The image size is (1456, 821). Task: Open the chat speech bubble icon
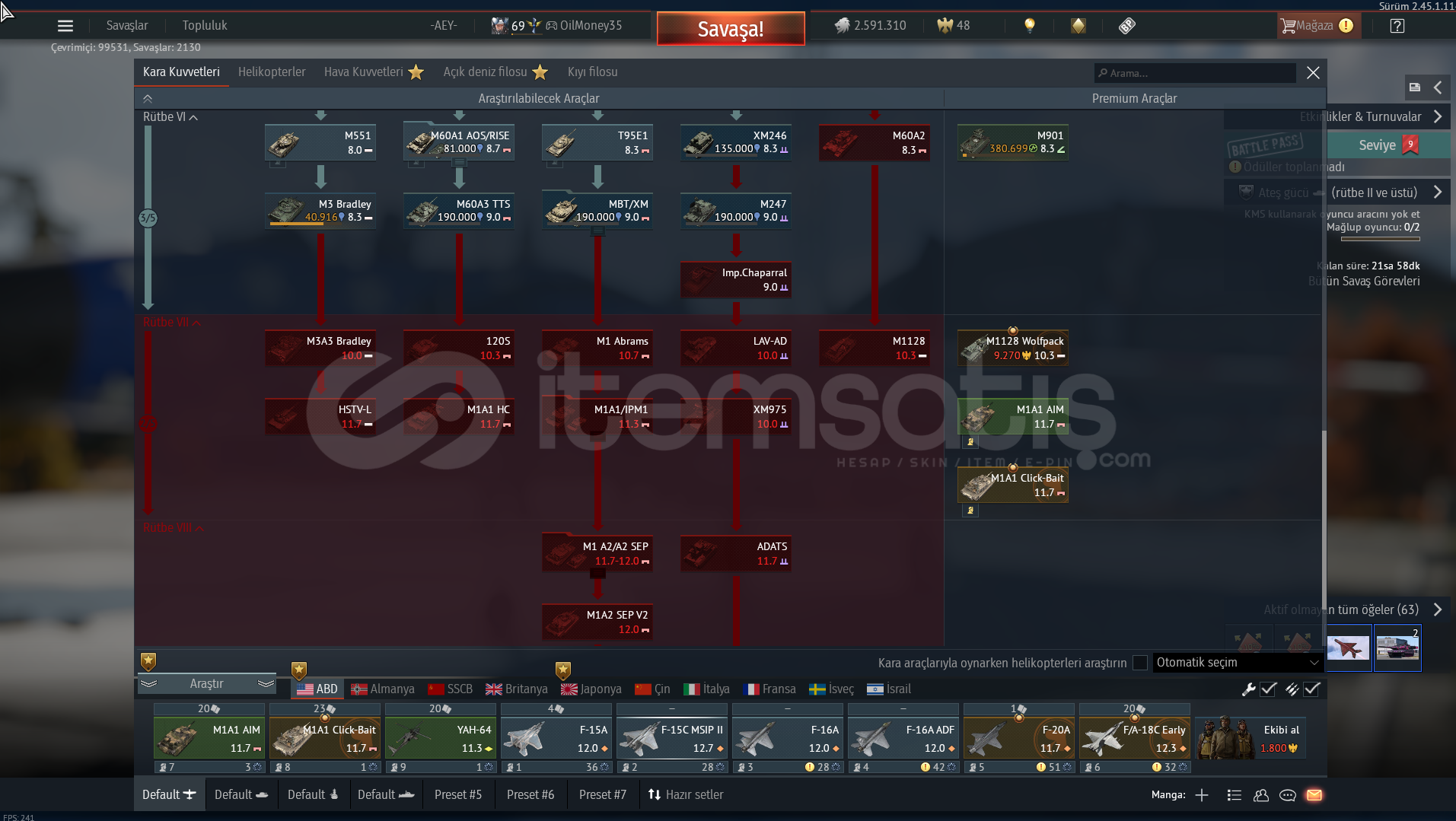(x=1288, y=795)
